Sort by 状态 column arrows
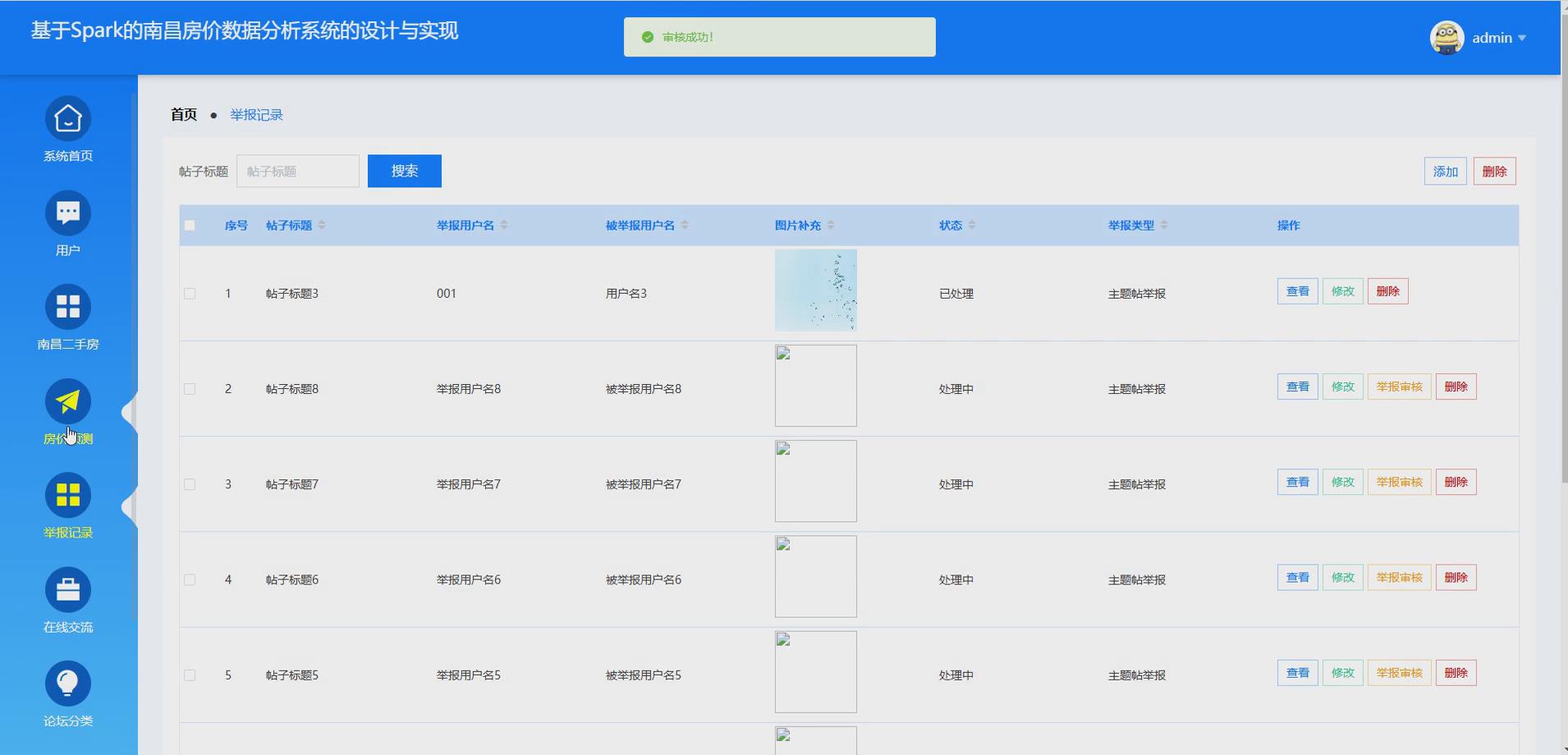The width and height of the screenshot is (1568, 755). click(972, 225)
